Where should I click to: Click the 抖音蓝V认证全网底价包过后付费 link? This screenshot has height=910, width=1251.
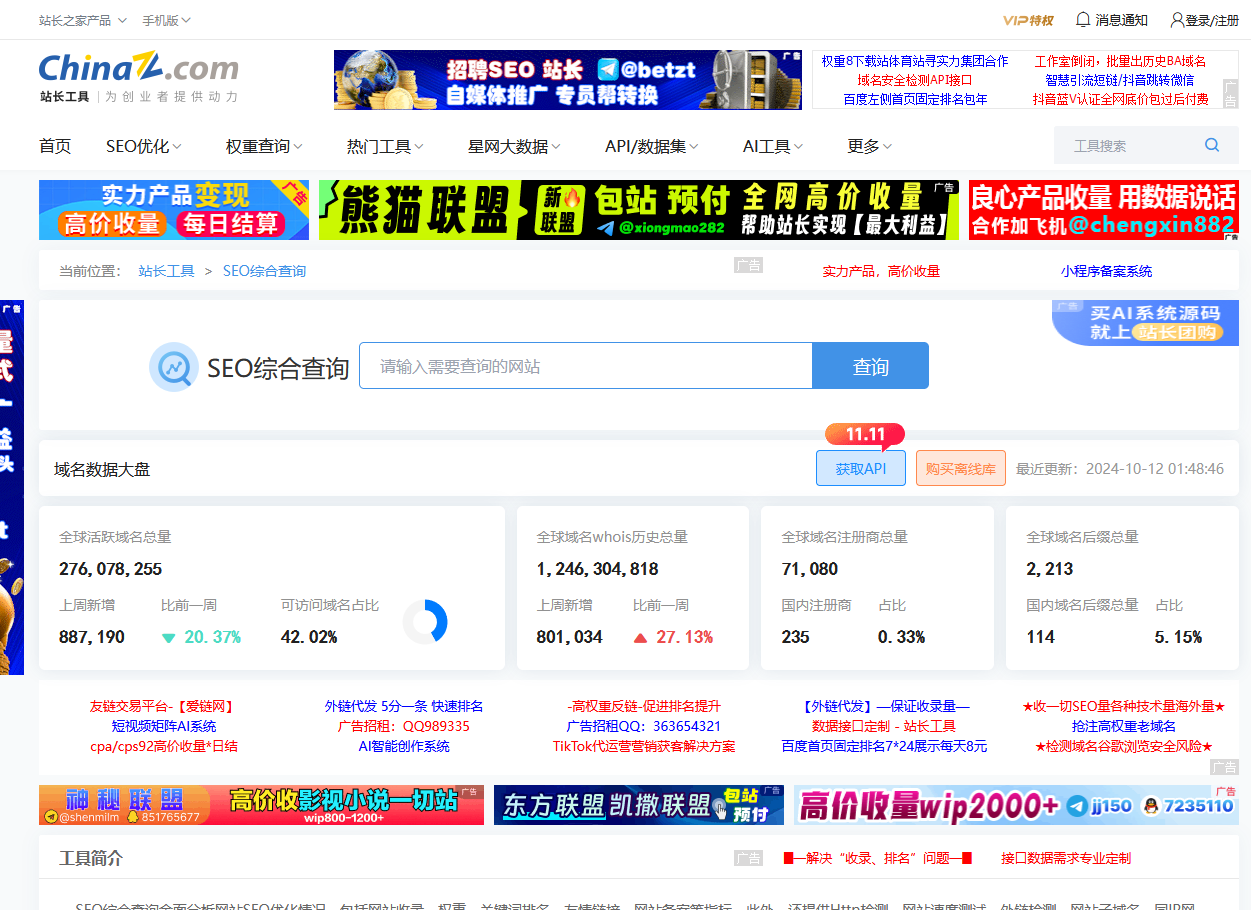point(1120,99)
